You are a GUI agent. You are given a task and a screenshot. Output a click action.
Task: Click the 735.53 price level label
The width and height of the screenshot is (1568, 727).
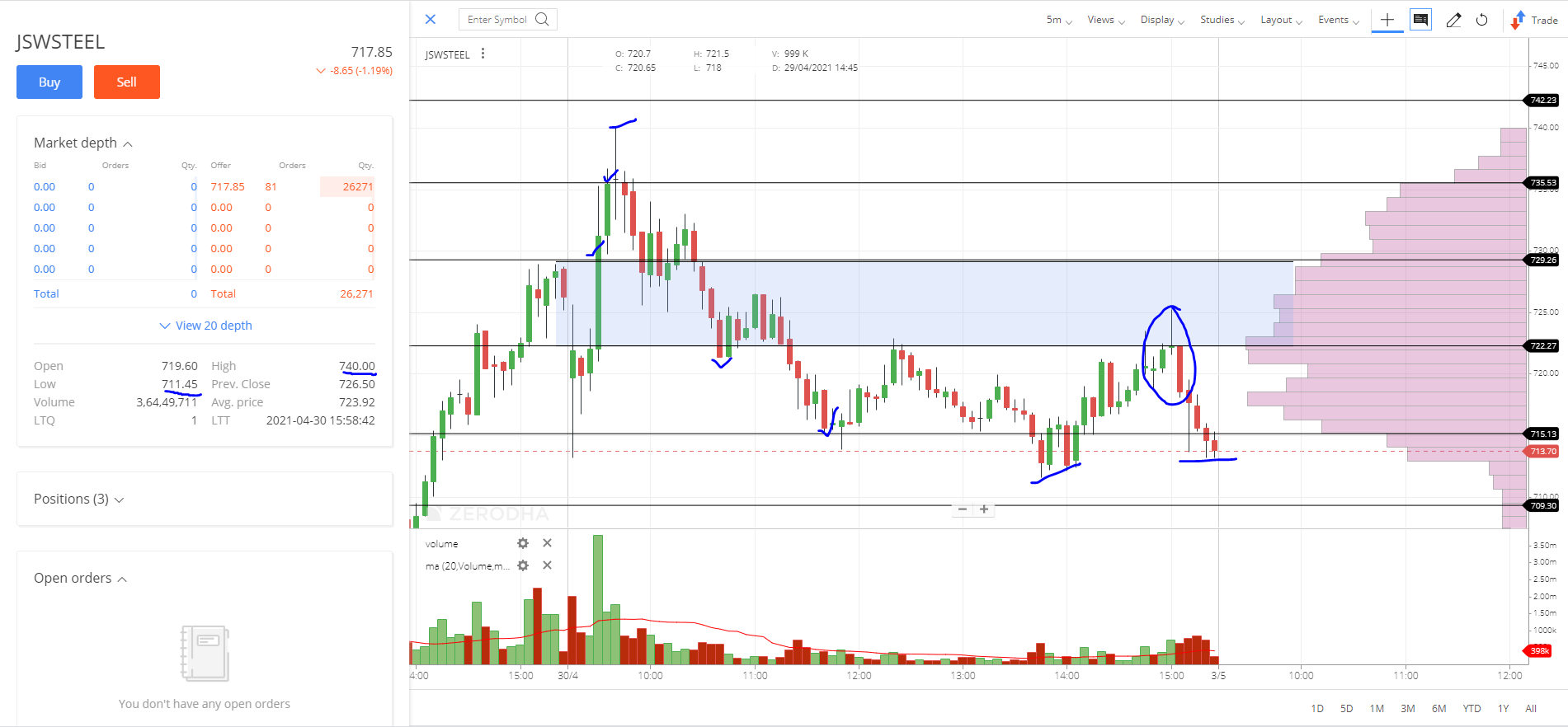pos(1542,183)
